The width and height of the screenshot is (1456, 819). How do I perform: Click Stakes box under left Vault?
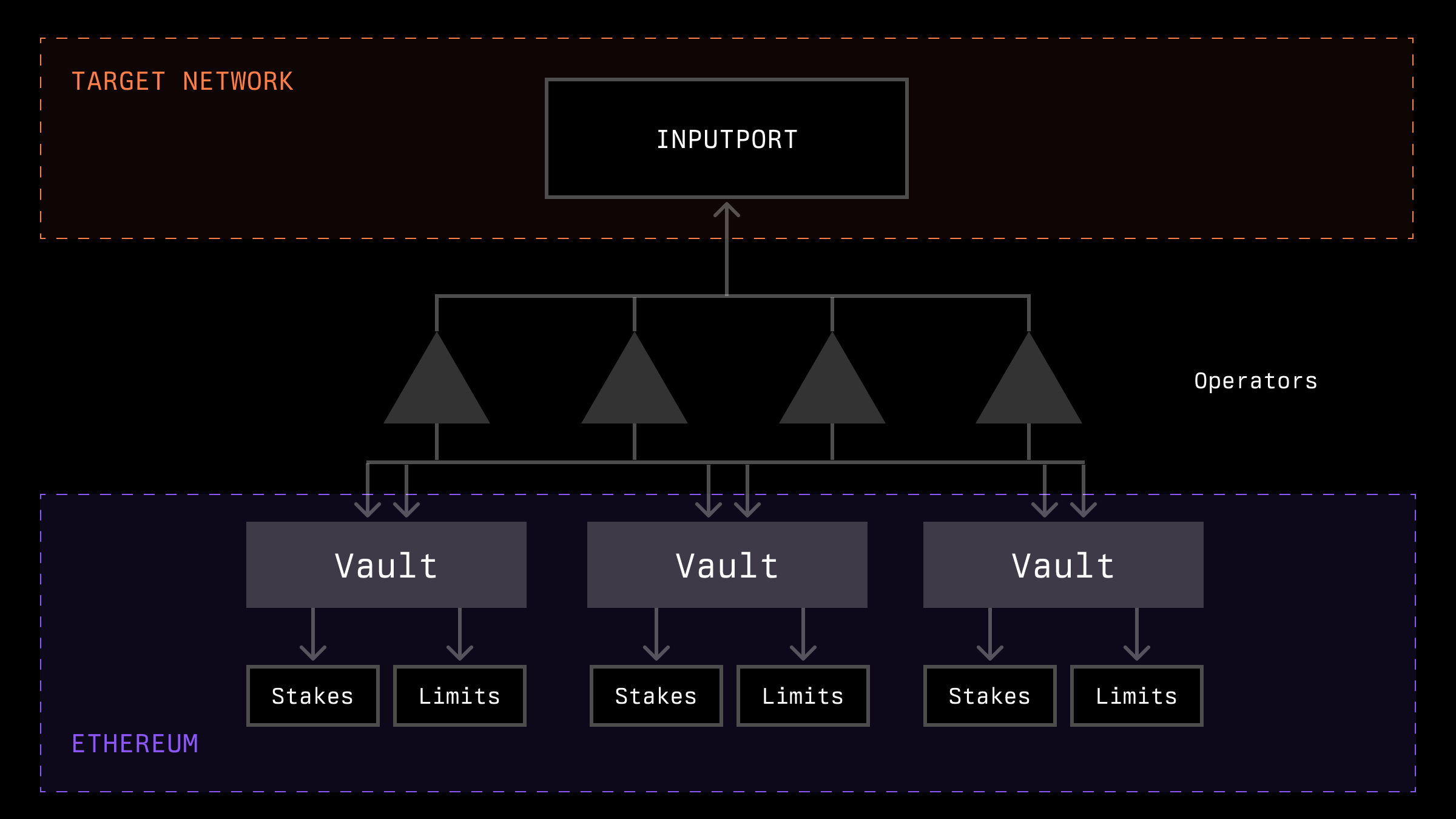pos(312,696)
